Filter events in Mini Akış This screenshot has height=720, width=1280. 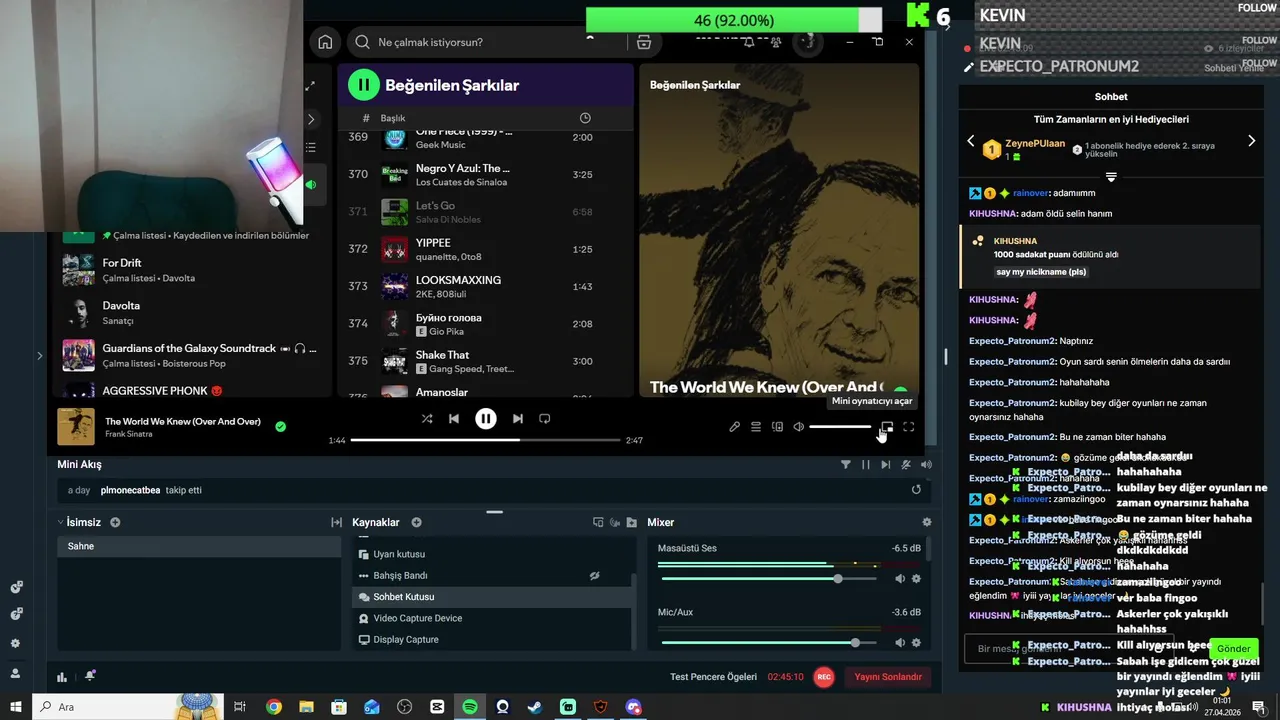coord(846,464)
